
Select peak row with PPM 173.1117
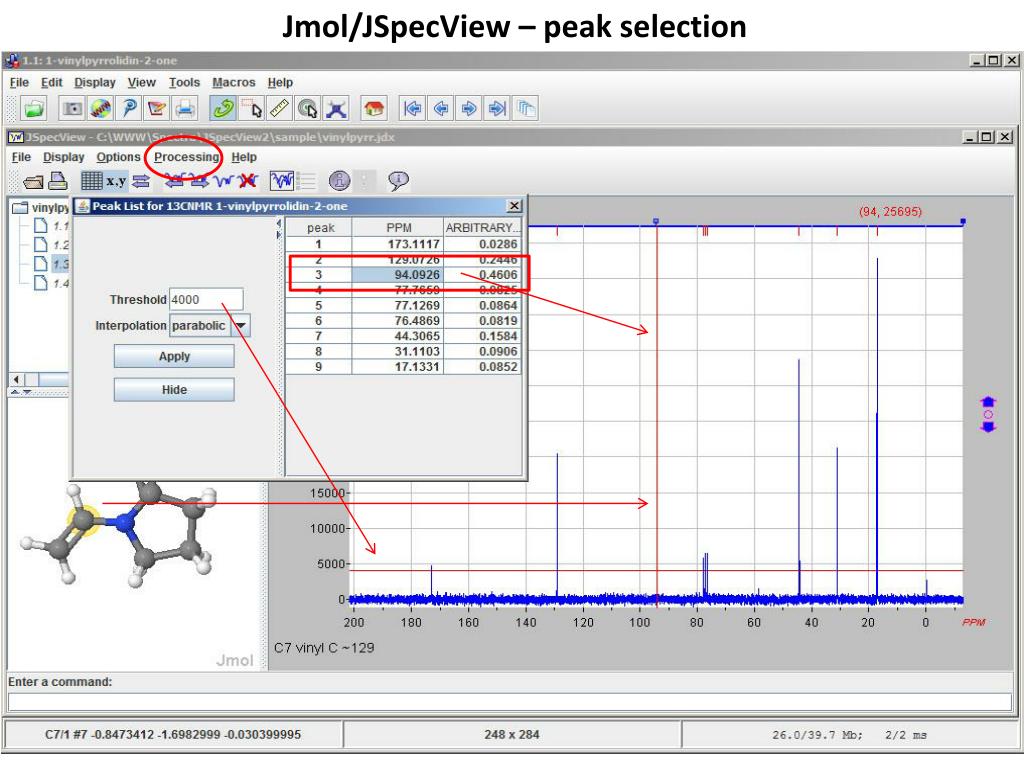(x=403, y=244)
